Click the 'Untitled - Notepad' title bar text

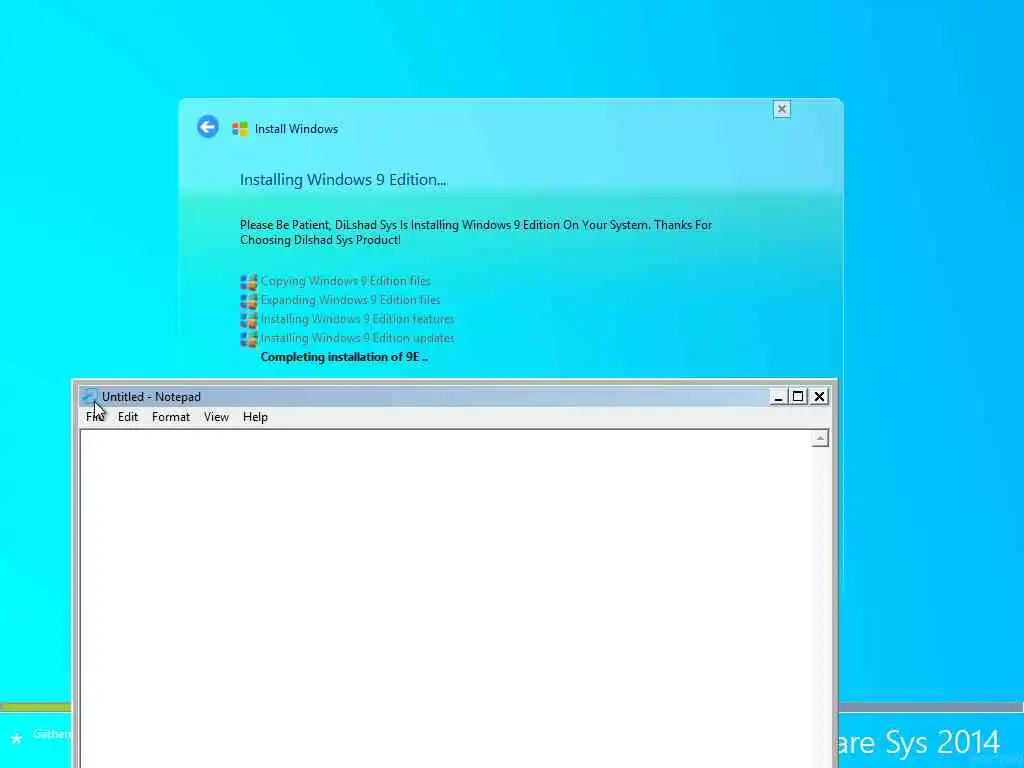152,396
